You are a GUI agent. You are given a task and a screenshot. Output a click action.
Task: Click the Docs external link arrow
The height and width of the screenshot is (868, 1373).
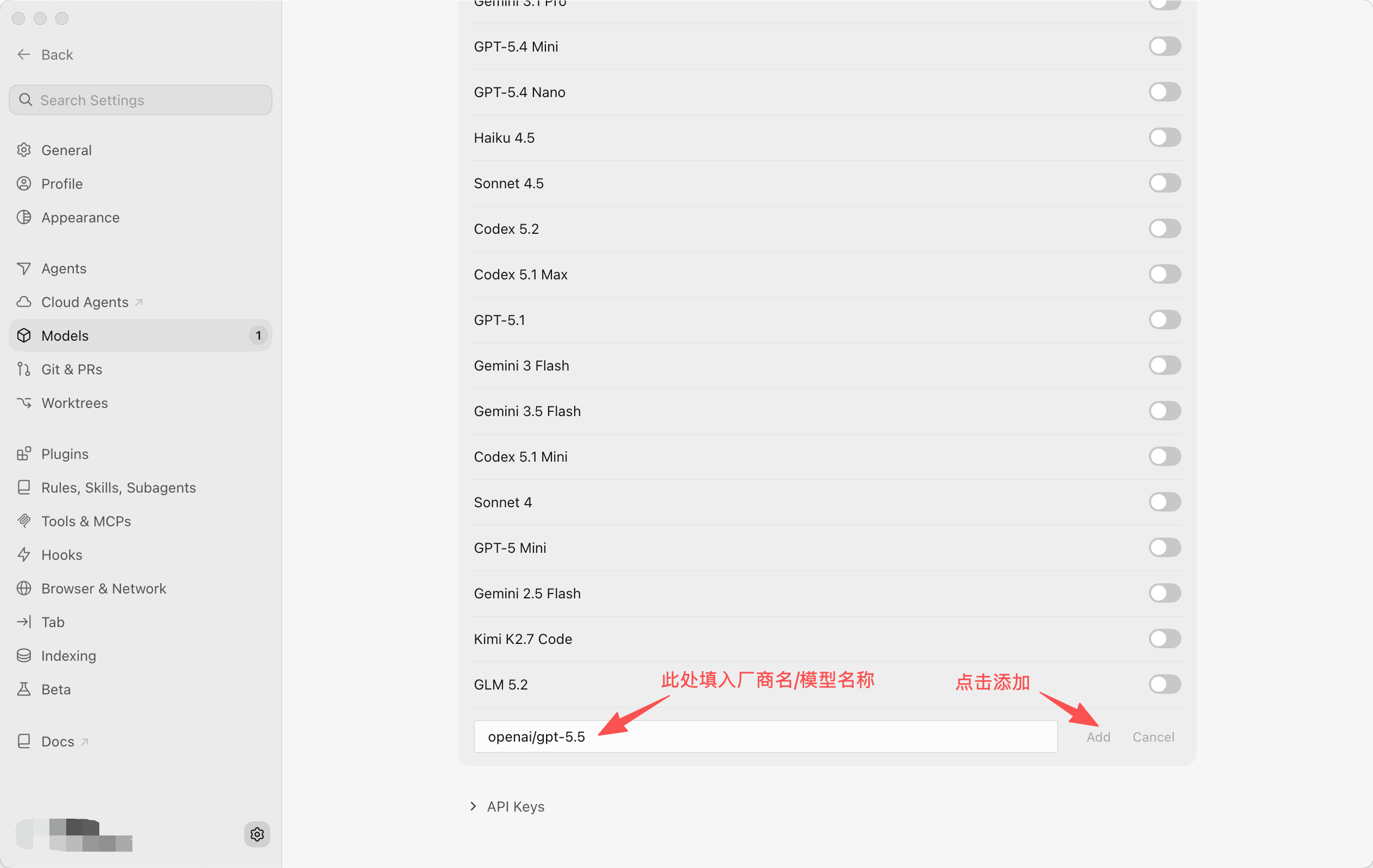[84, 742]
